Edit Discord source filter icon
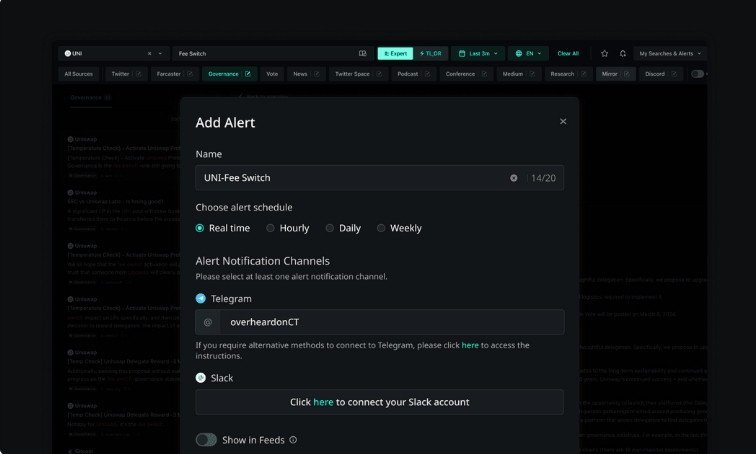756x454 pixels. click(x=674, y=74)
